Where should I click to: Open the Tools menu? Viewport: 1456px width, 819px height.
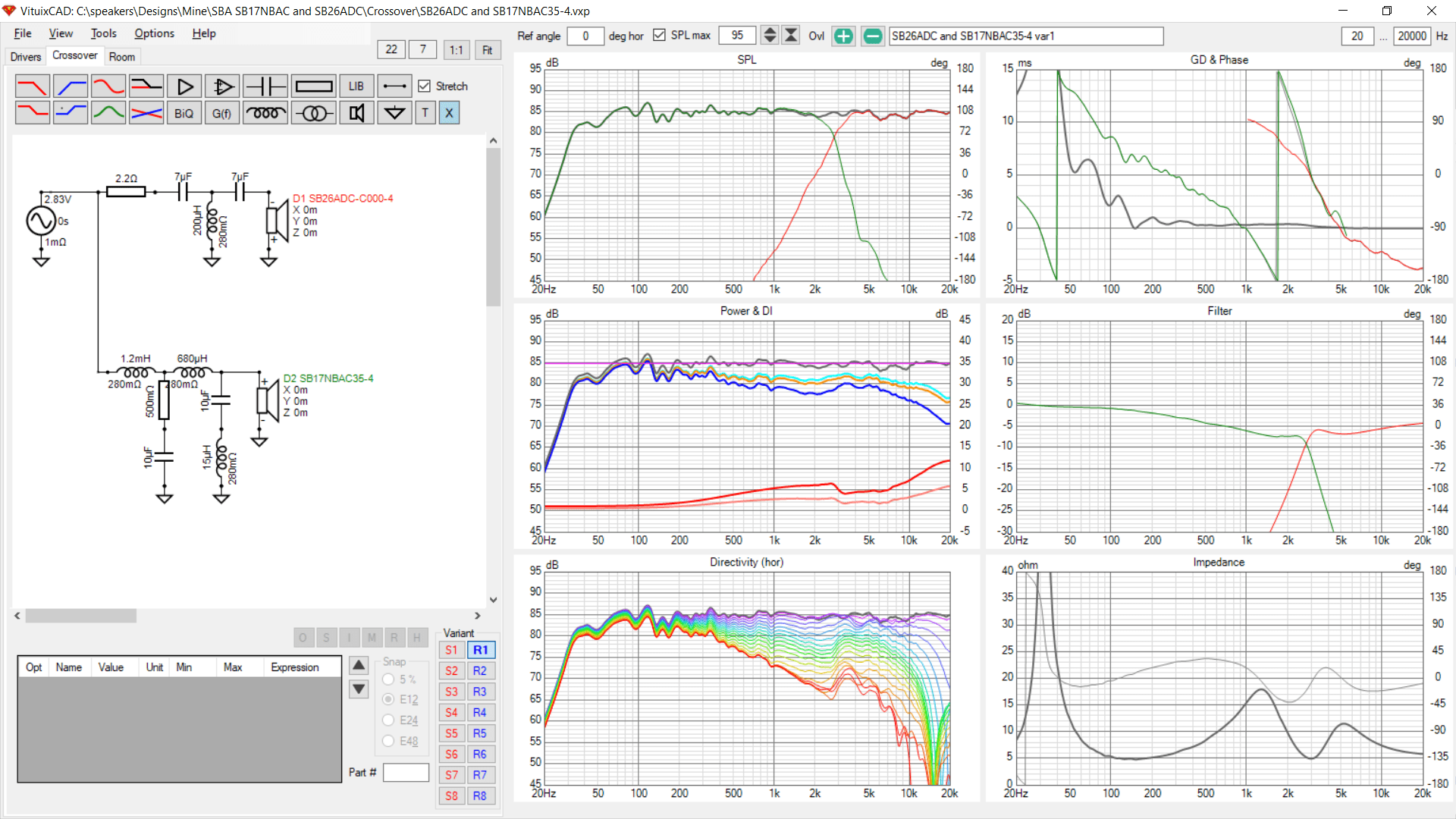tap(103, 33)
